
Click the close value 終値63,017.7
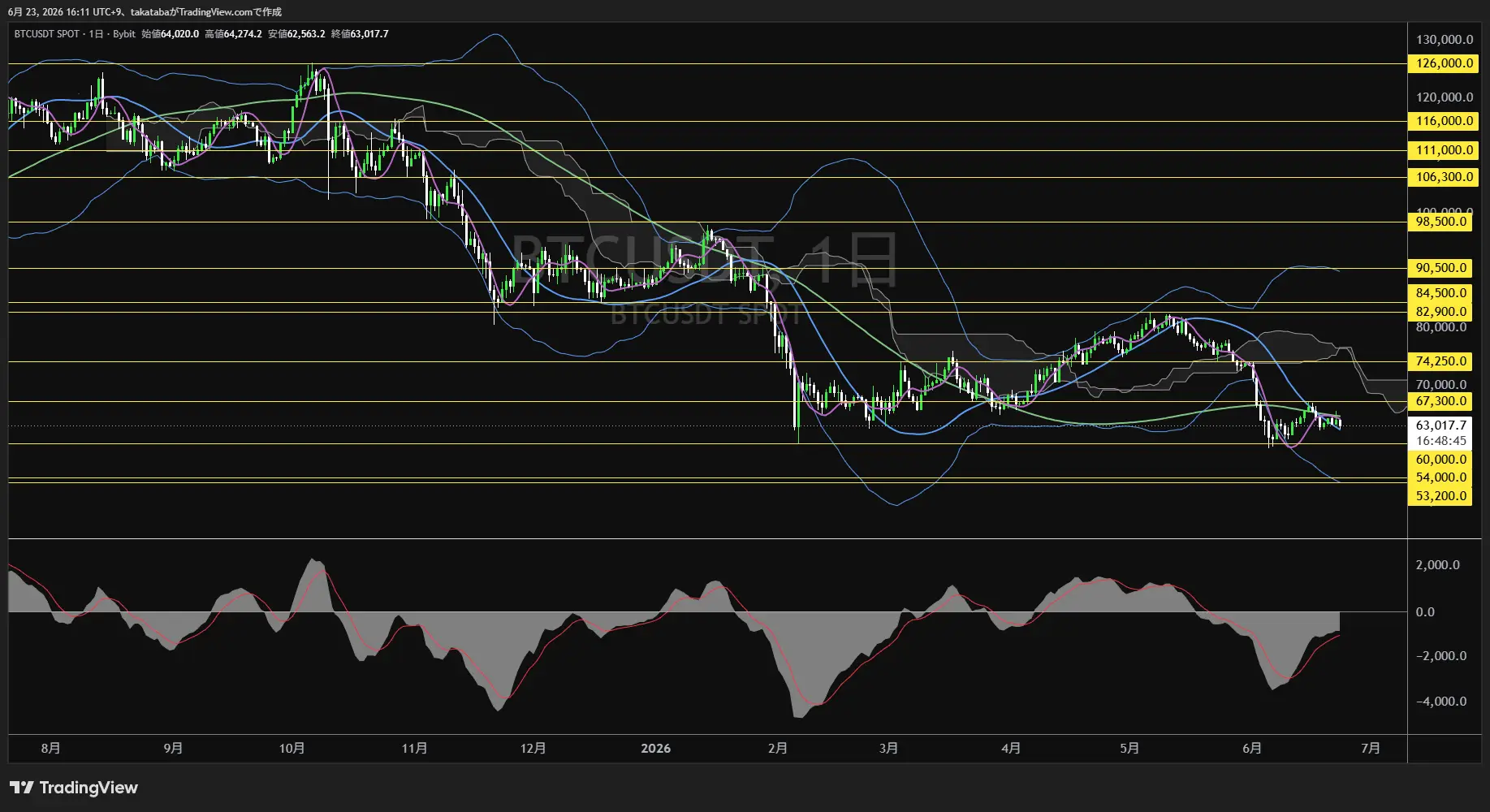(360, 34)
